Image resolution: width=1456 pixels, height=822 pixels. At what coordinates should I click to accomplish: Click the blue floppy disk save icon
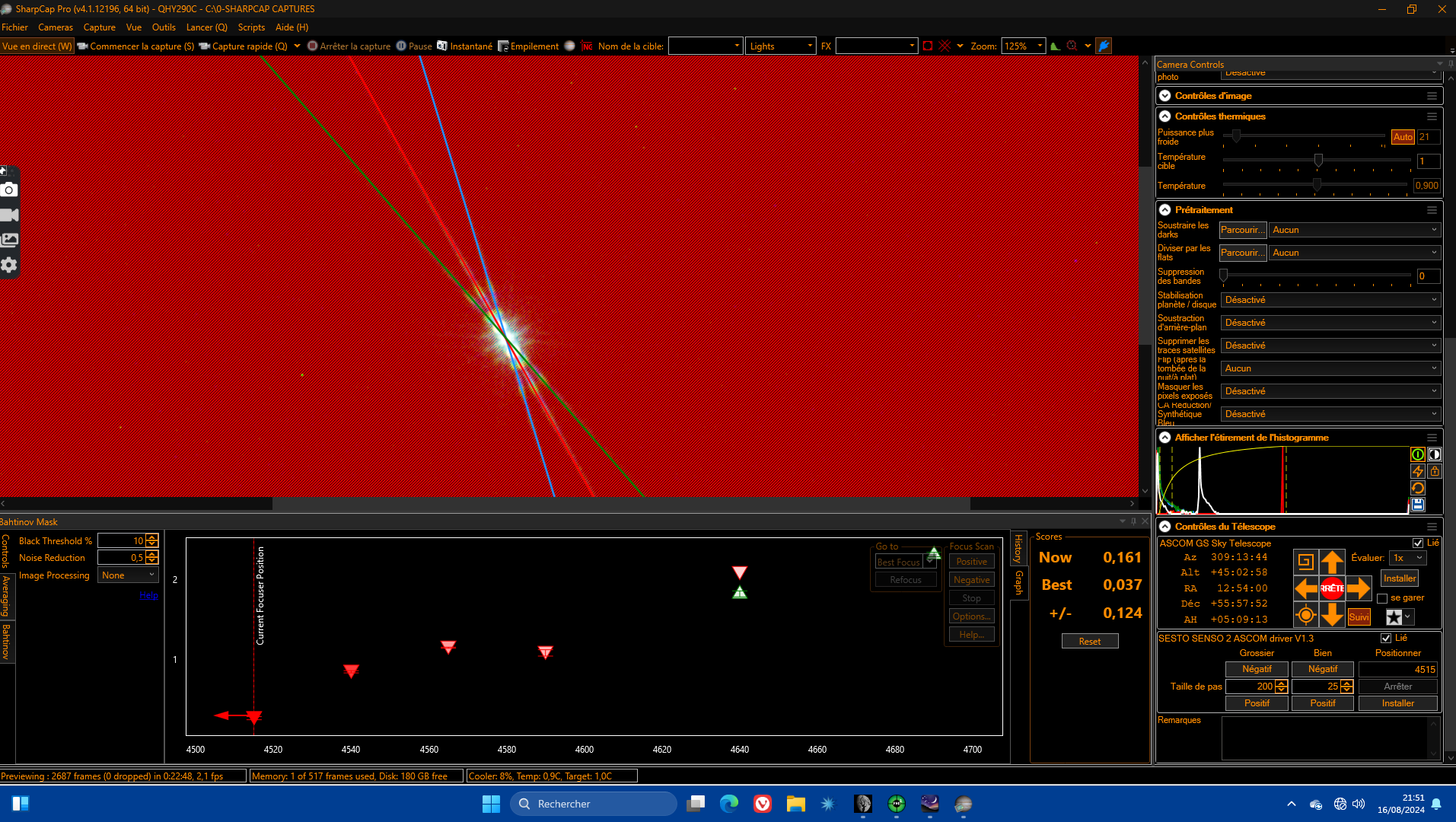(1418, 505)
